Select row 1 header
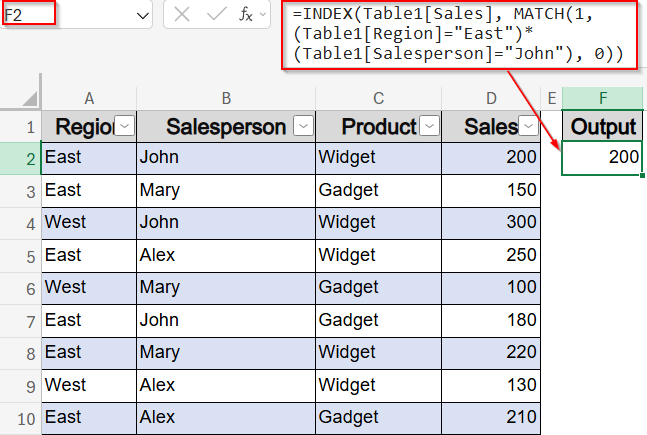The width and height of the screenshot is (647, 435). pos(21,126)
